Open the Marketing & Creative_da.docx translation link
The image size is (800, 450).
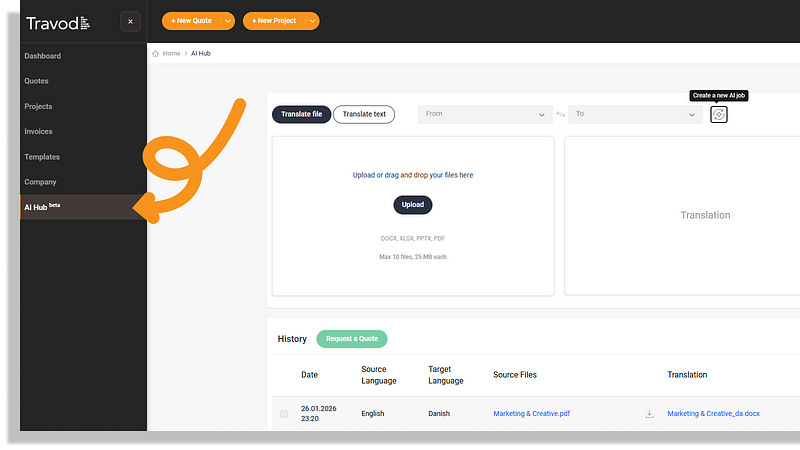point(713,414)
